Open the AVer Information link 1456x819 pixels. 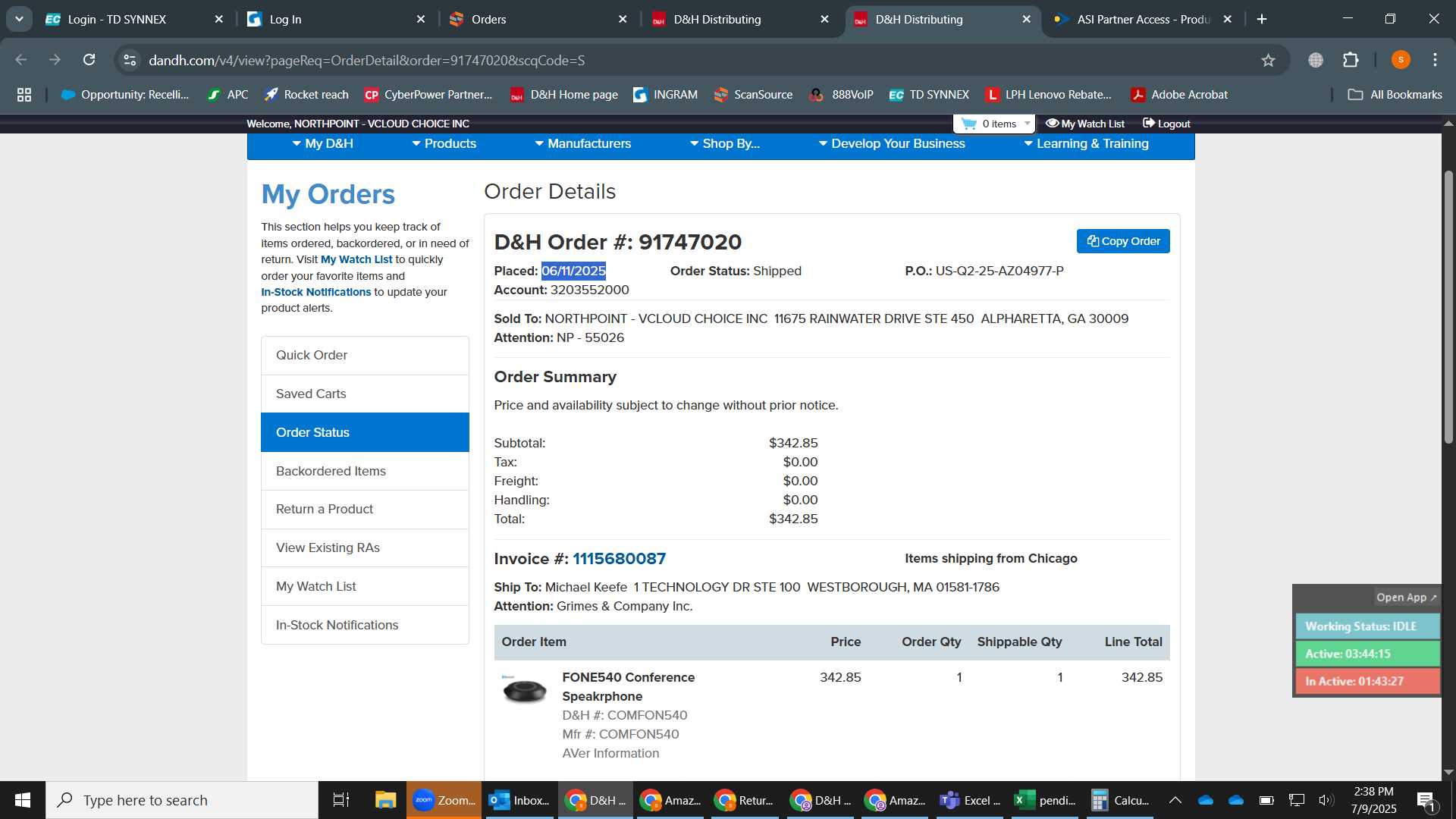tap(610, 753)
